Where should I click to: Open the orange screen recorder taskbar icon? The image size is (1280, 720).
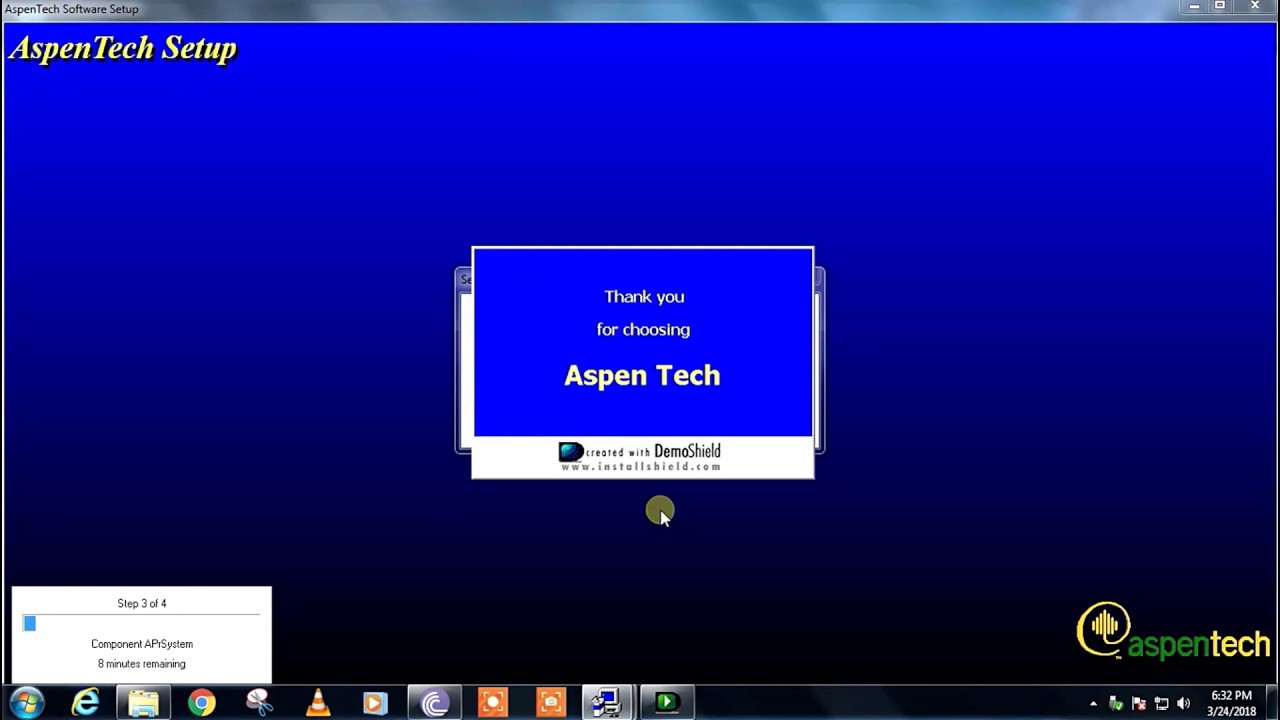[x=493, y=703]
